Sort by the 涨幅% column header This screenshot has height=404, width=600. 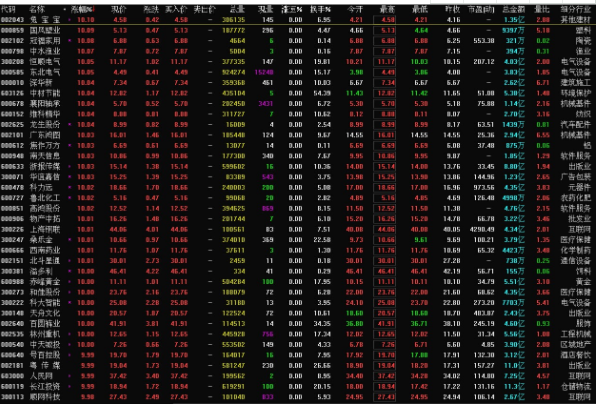tap(81, 7)
